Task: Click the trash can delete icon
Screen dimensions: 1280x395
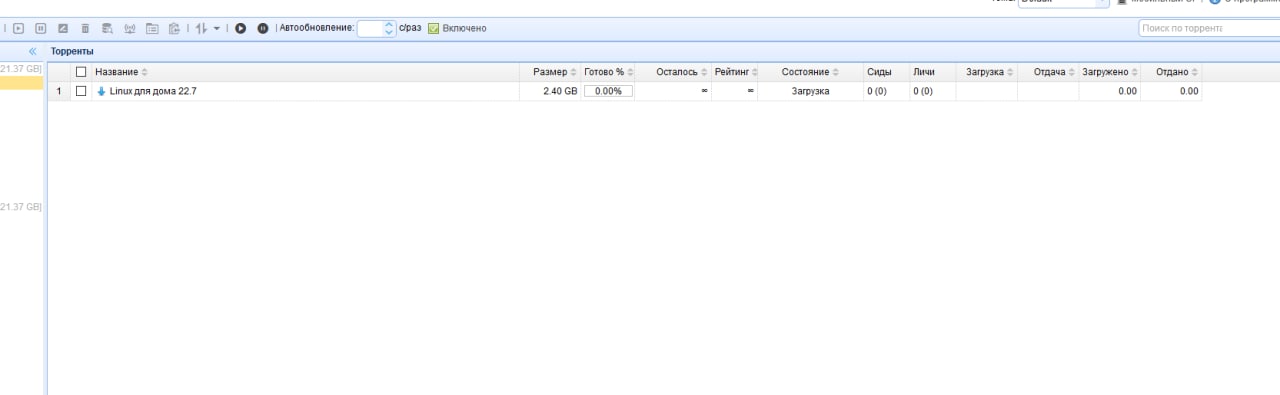Action: (x=85, y=28)
